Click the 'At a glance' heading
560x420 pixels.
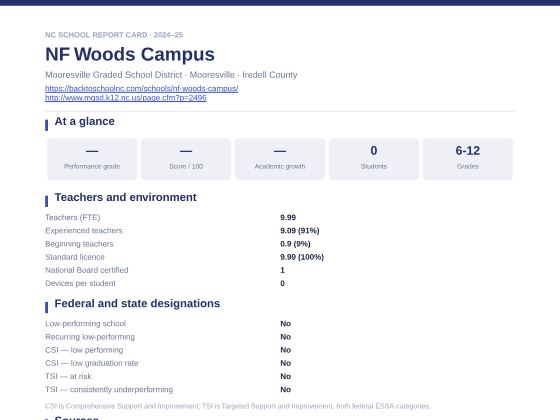pos(85,121)
